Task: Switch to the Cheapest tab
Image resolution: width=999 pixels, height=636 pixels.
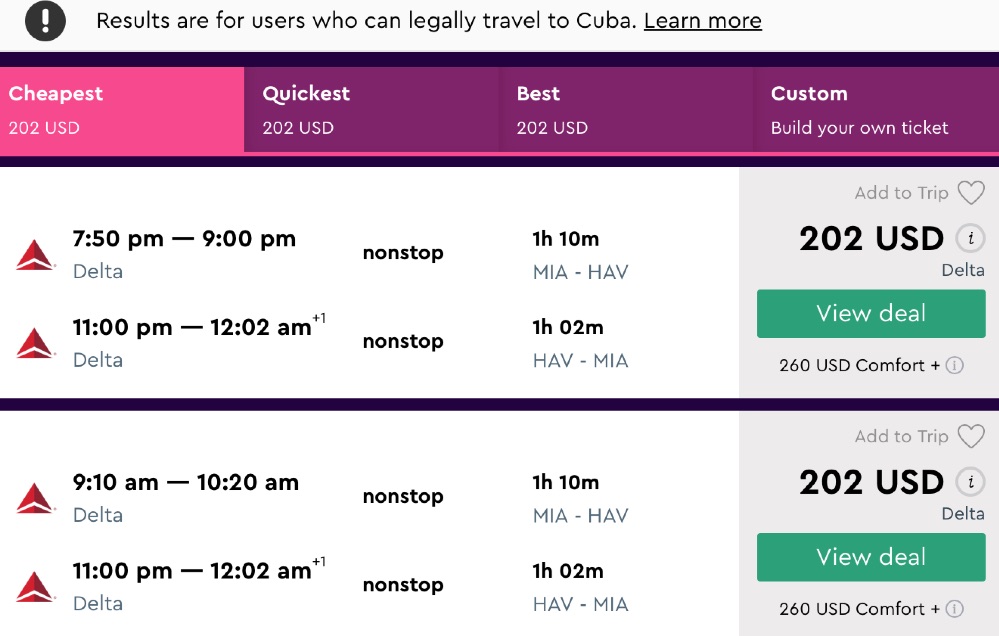Action: click(122, 109)
